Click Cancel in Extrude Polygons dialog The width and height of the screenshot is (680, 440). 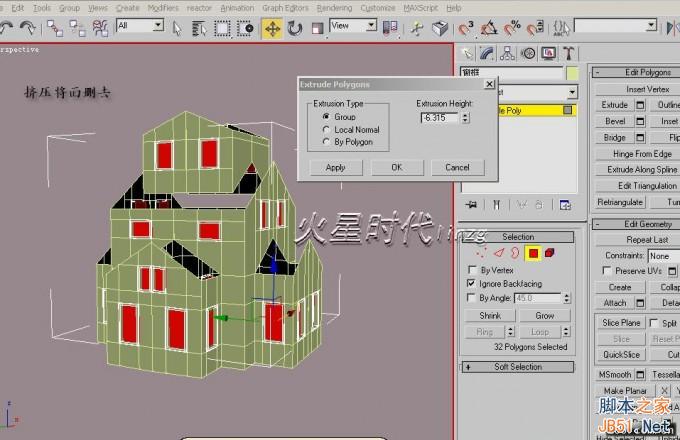458,167
